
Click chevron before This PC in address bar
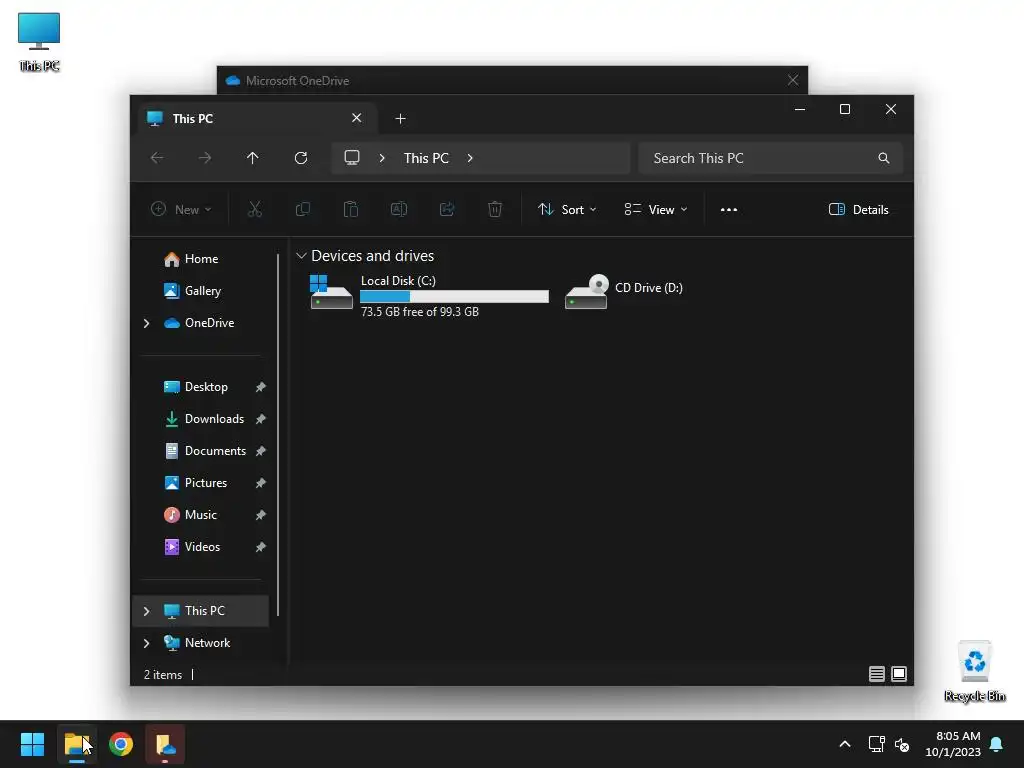click(382, 158)
